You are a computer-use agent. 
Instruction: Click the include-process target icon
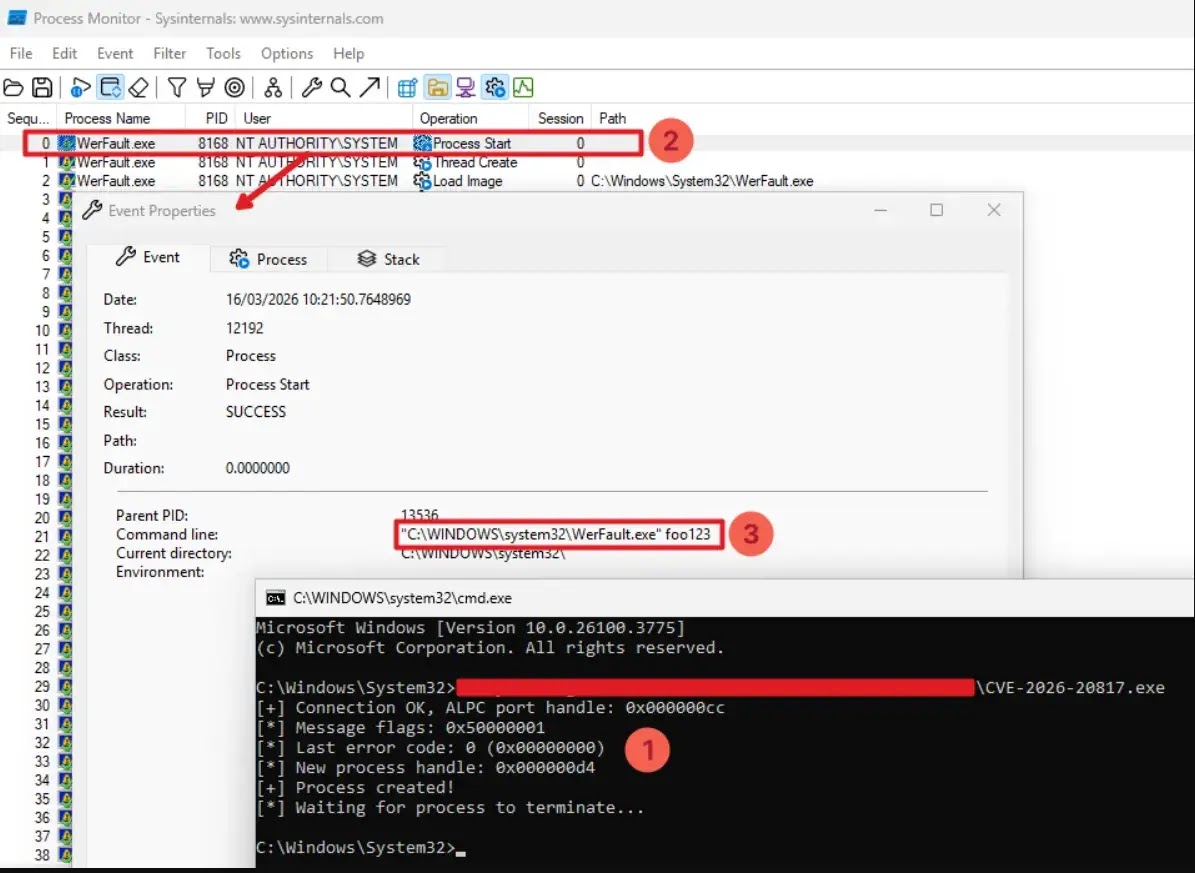pyautogui.click(x=234, y=88)
